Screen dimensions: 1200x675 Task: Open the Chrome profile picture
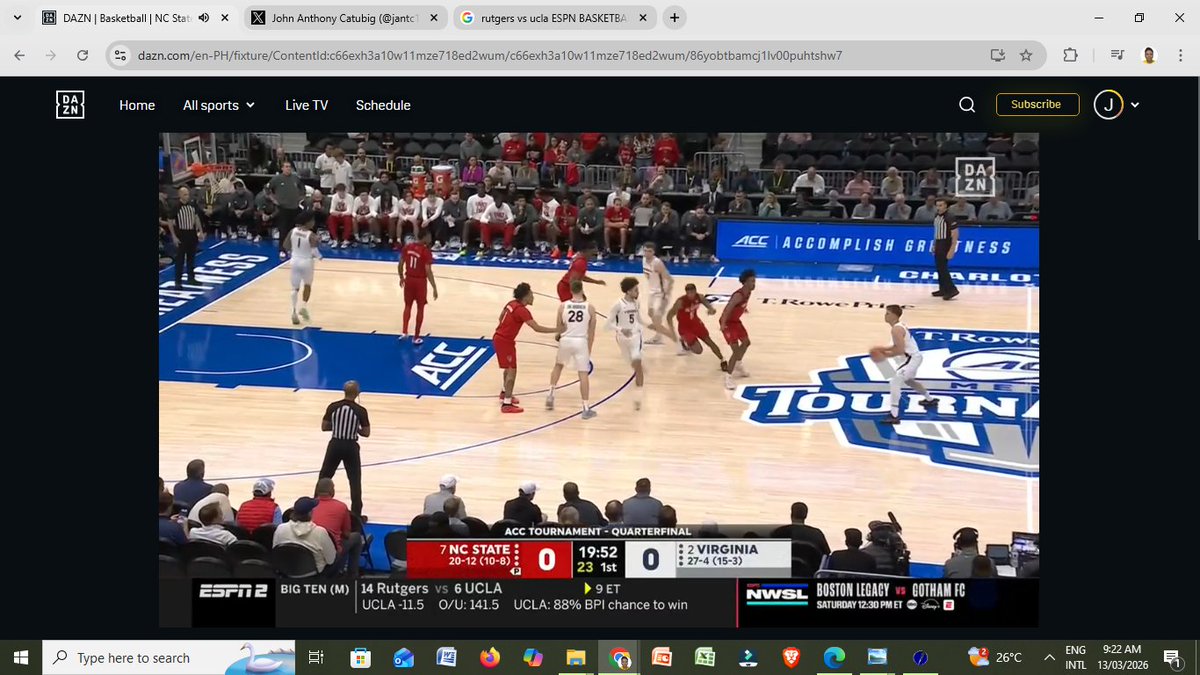1149,55
